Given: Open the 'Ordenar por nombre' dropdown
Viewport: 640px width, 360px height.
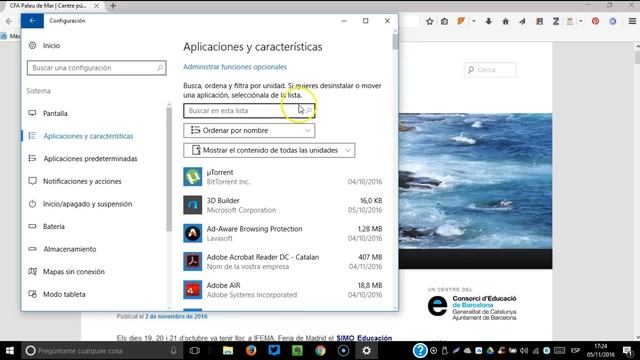Looking at the screenshot, I should (x=249, y=130).
